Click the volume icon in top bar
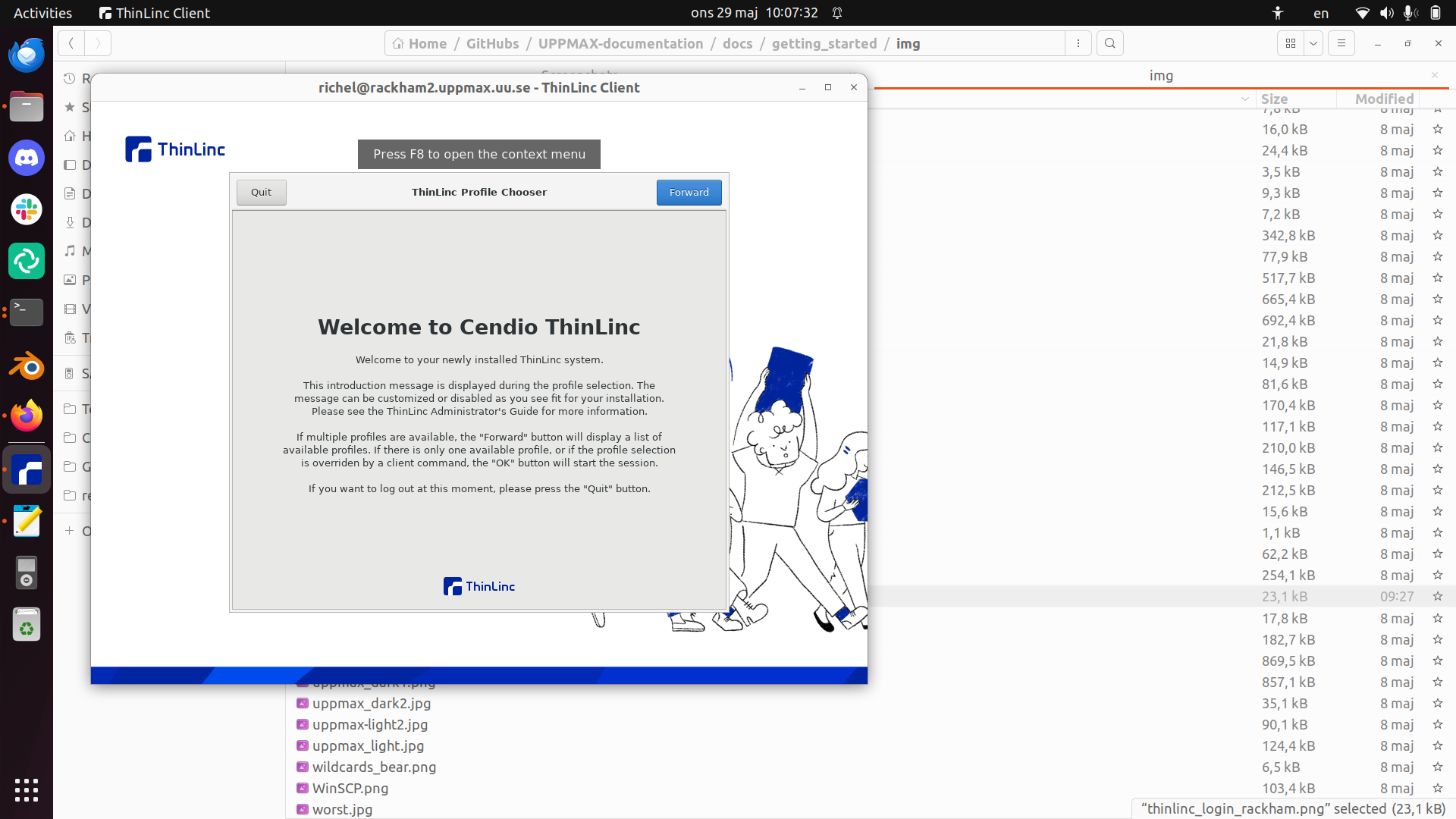Viewport: 1456px width, 819px height. pos(1387,13)
